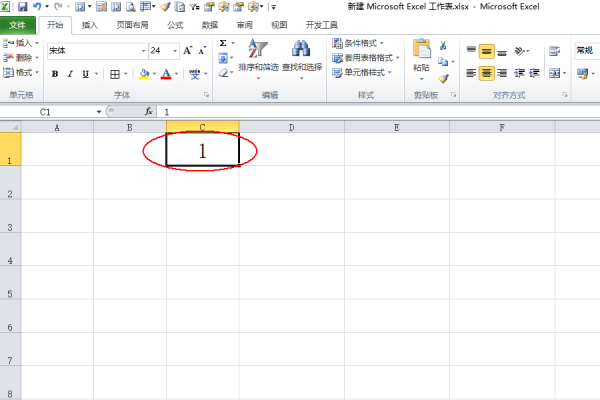The image size is (600, 400).
Task: Open the fill color dropdown arrow
Action: (154, 74)
